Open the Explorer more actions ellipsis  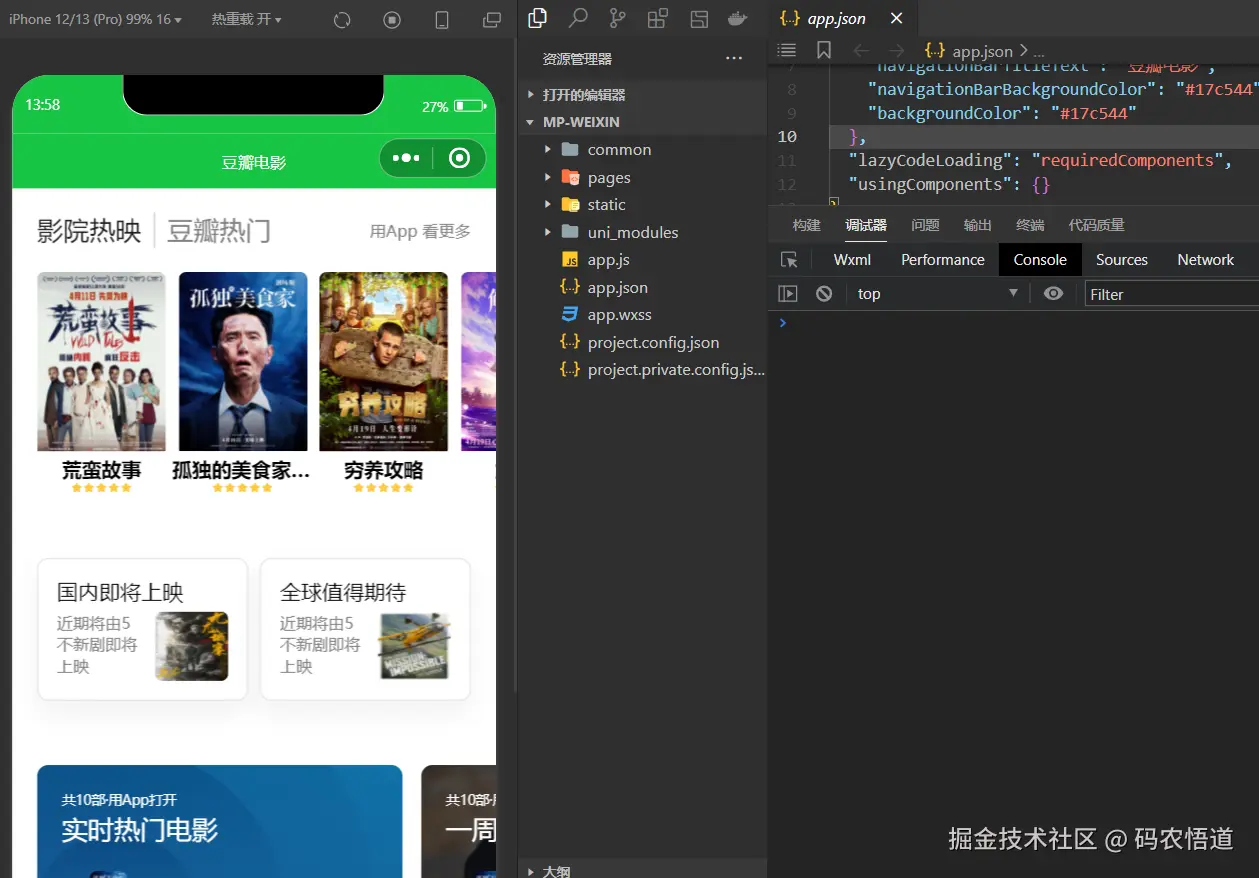pos(734,58)
